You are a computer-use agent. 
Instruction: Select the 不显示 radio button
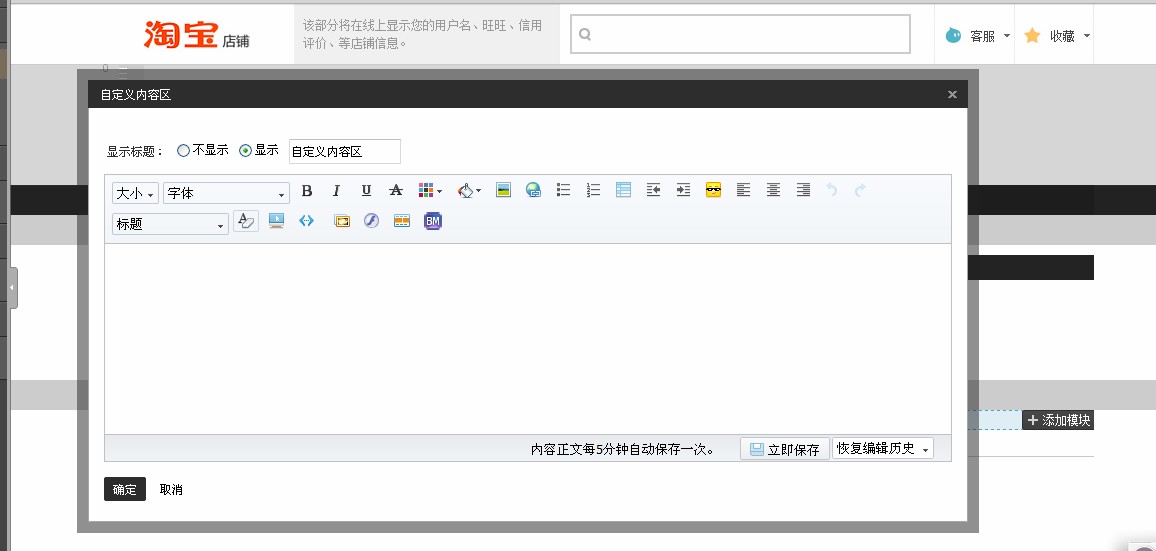coord(184,150)
